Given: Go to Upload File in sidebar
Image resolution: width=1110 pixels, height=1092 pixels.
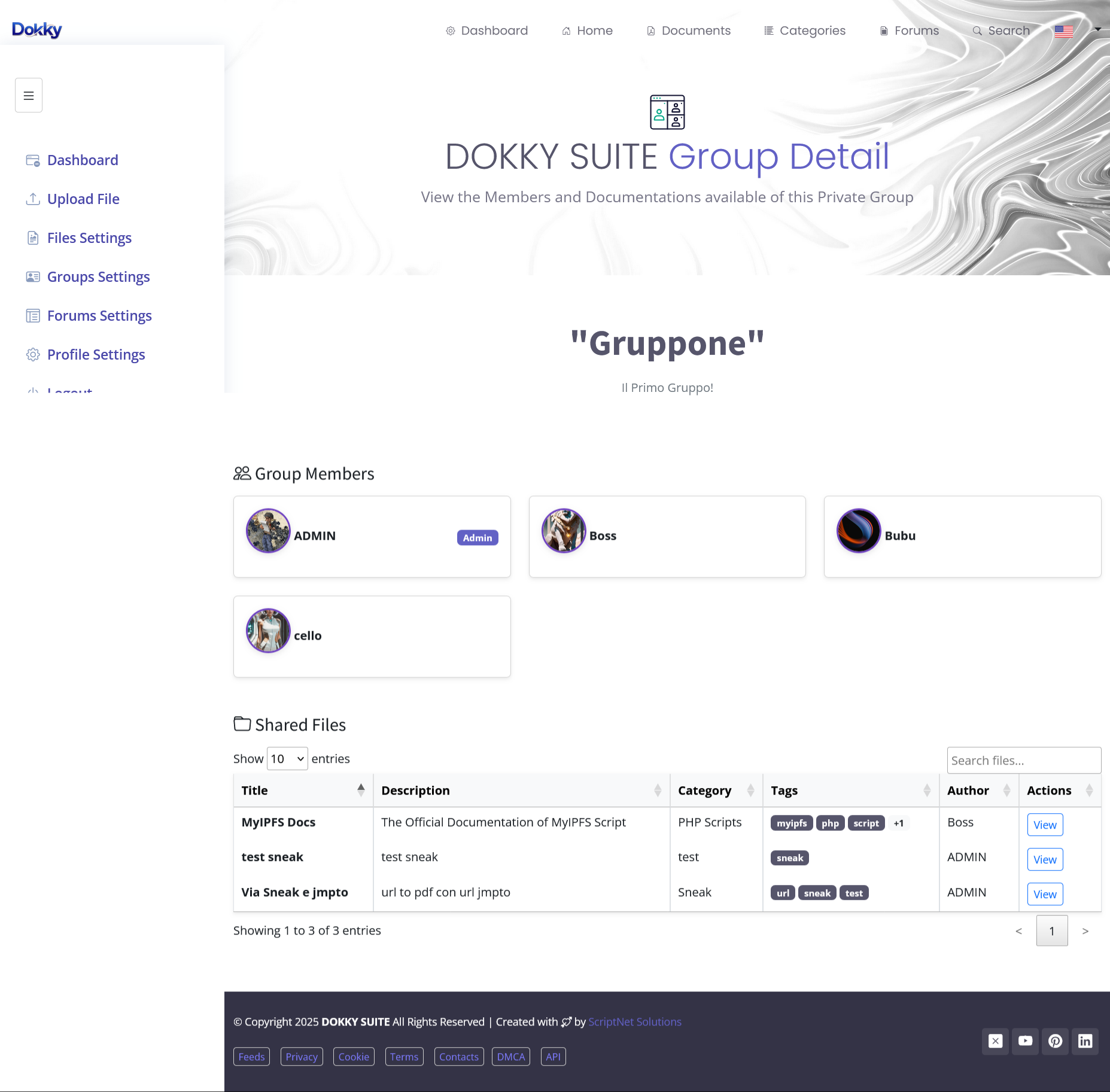Looking at the screenshot, I should click(x=83, y=199).
